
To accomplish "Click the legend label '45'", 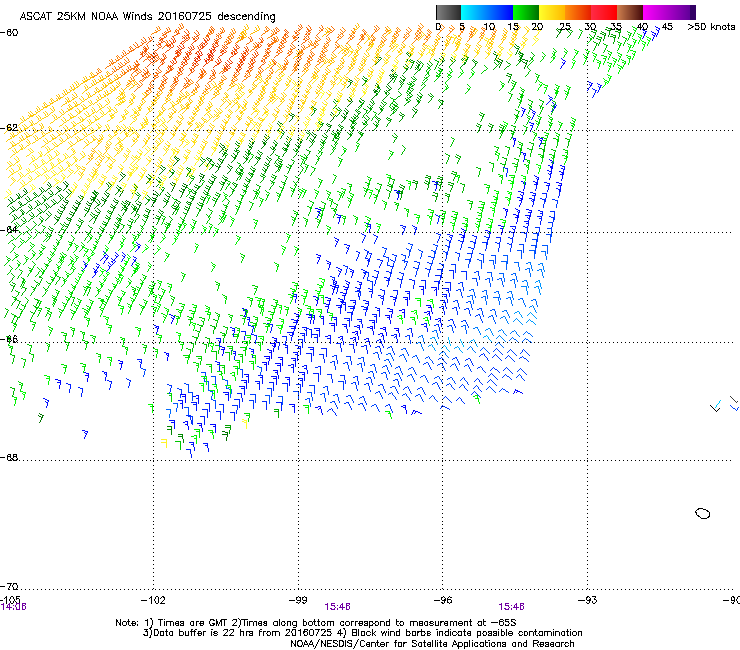I will point(667,27).
